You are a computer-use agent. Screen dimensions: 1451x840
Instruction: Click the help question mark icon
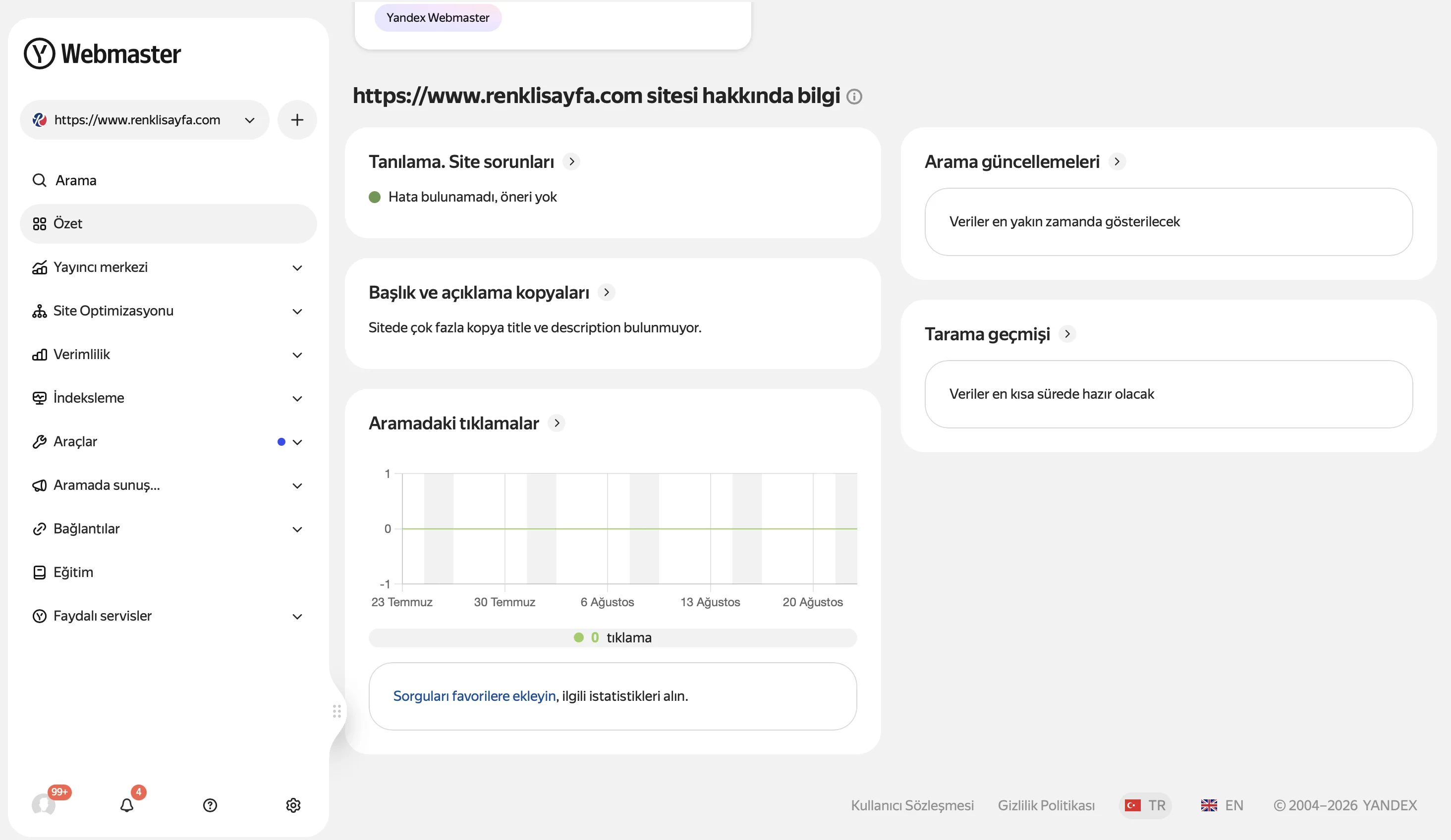tap(210, 805)
